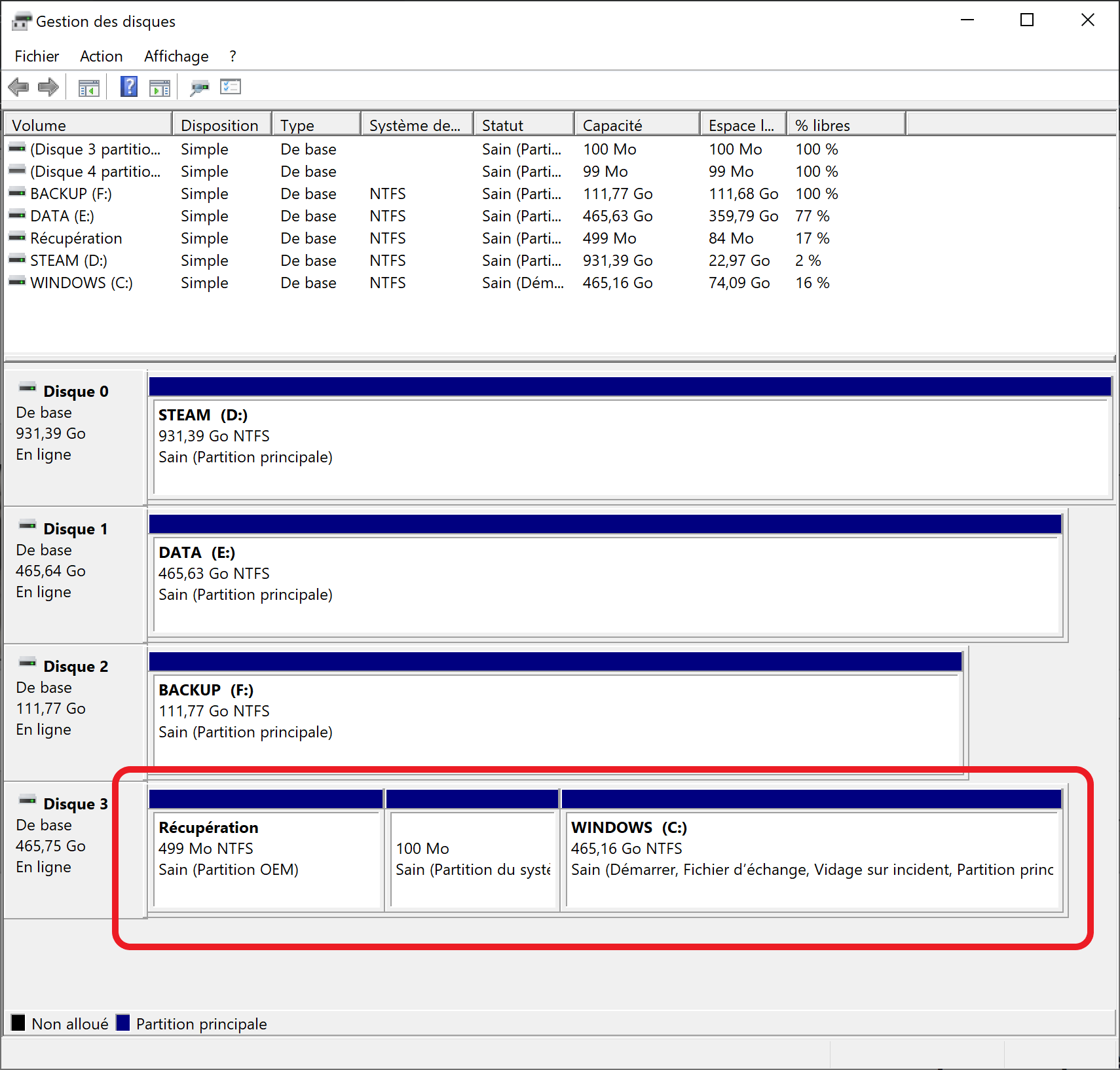Viewport: 1120px width, 1070px height.
Task: Open the Fichier menu
Action: tap(37, 56)
